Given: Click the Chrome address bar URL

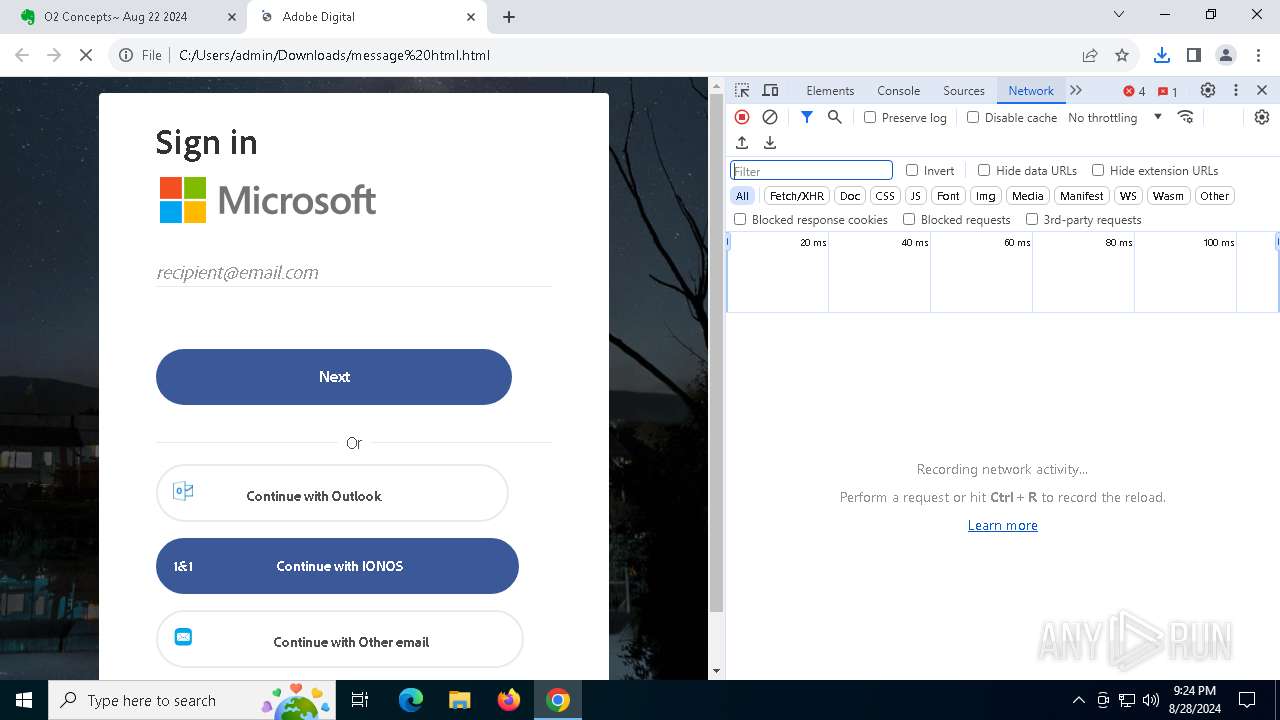Looking at the screenshot, I should (334, 55).
